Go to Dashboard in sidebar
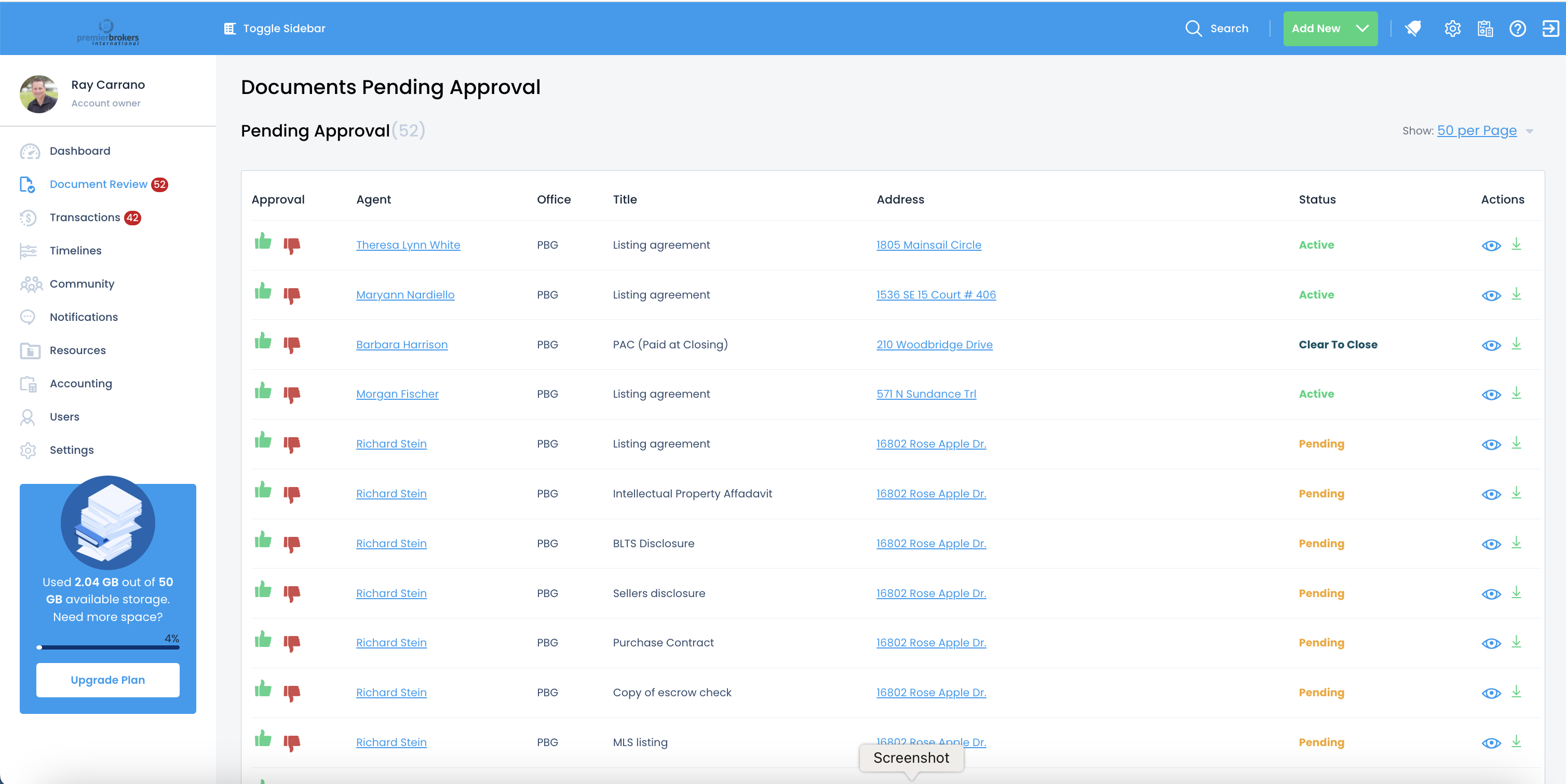This screenshot has width=1566, height=784. [79, 151]
